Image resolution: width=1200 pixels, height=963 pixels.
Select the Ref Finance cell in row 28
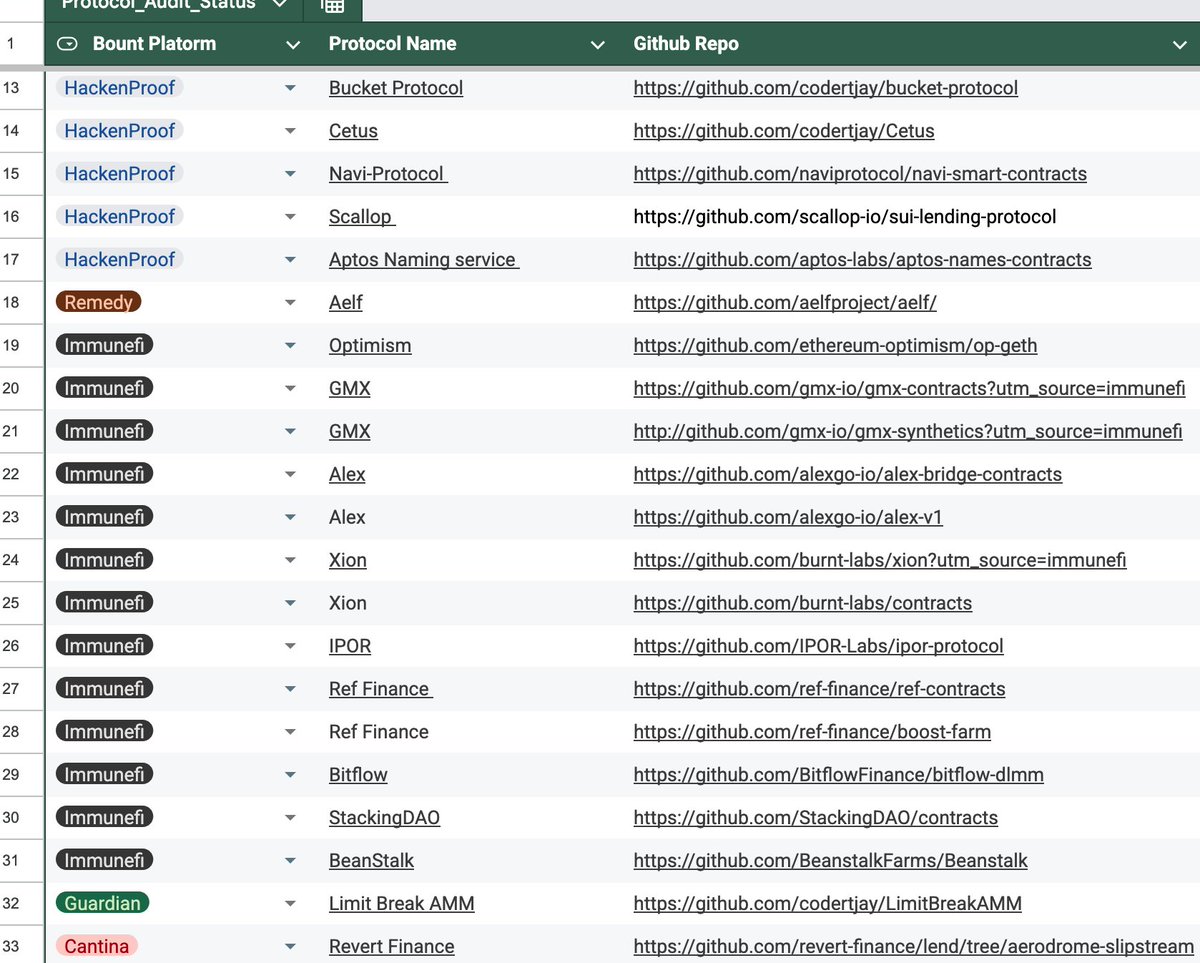coord(379,733)
